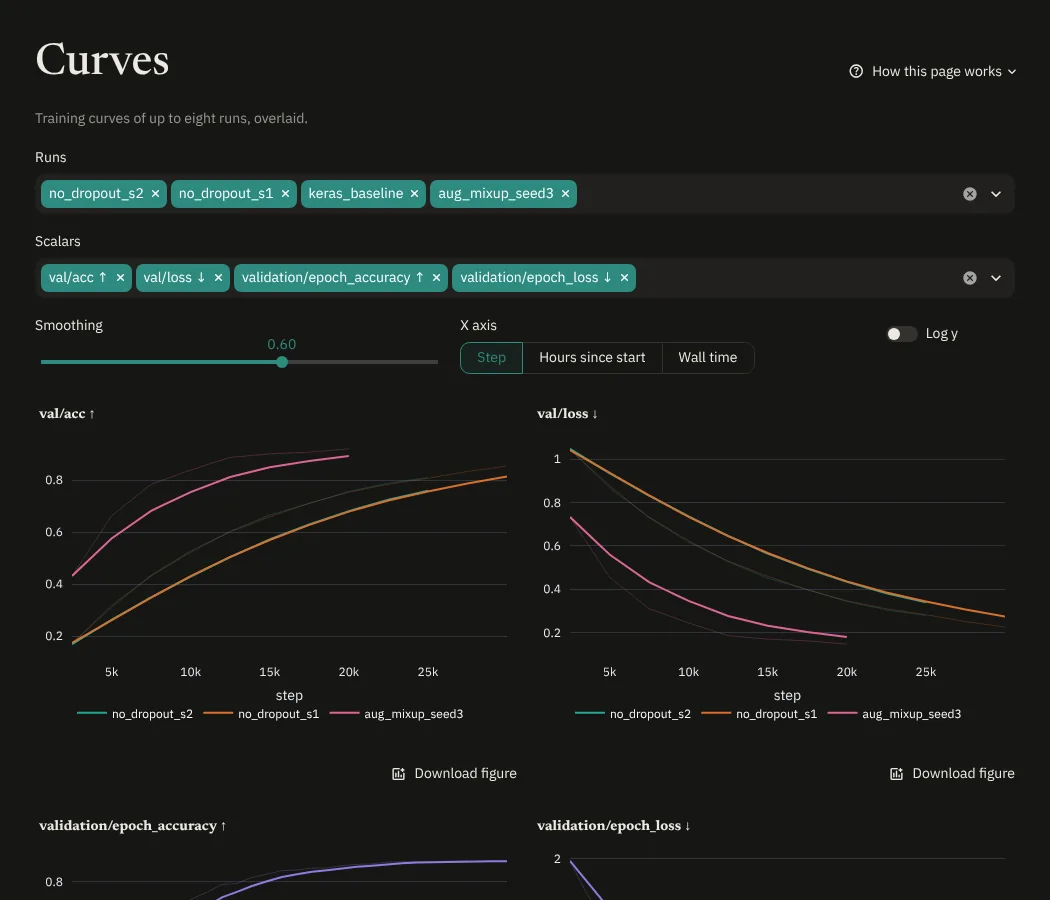Click the val/acc chart title
The height and width of the screenshot is (900, 1050).
point(67,414)
